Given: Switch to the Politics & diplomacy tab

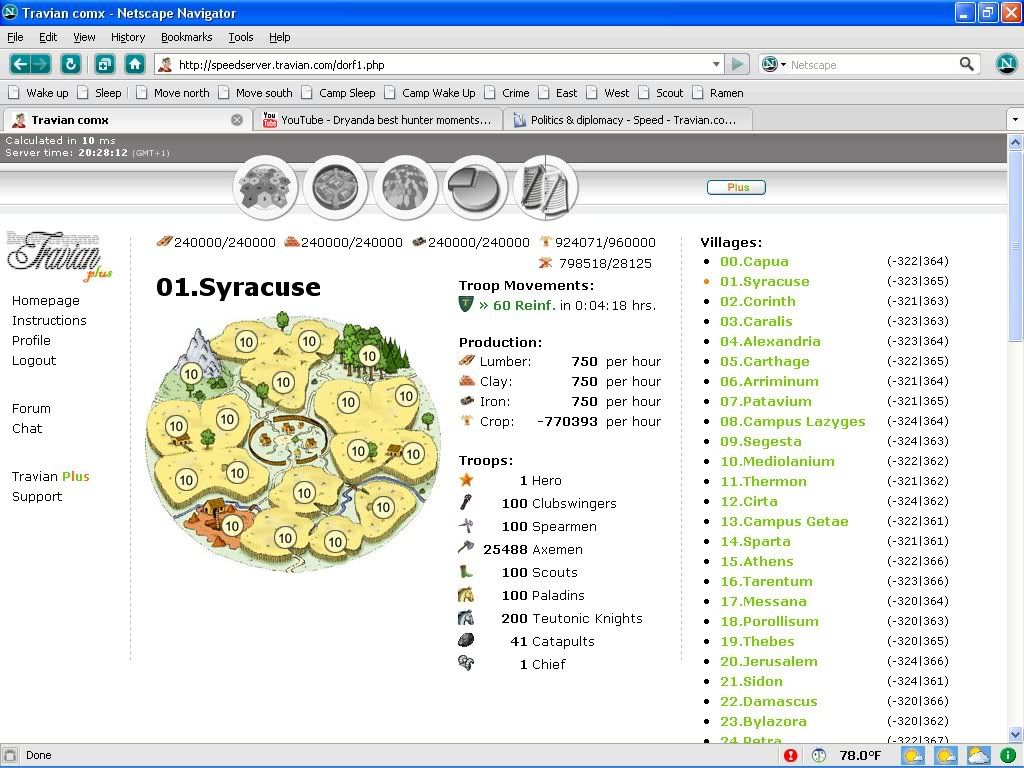Looking at the screenshot, I should point(627,120).
